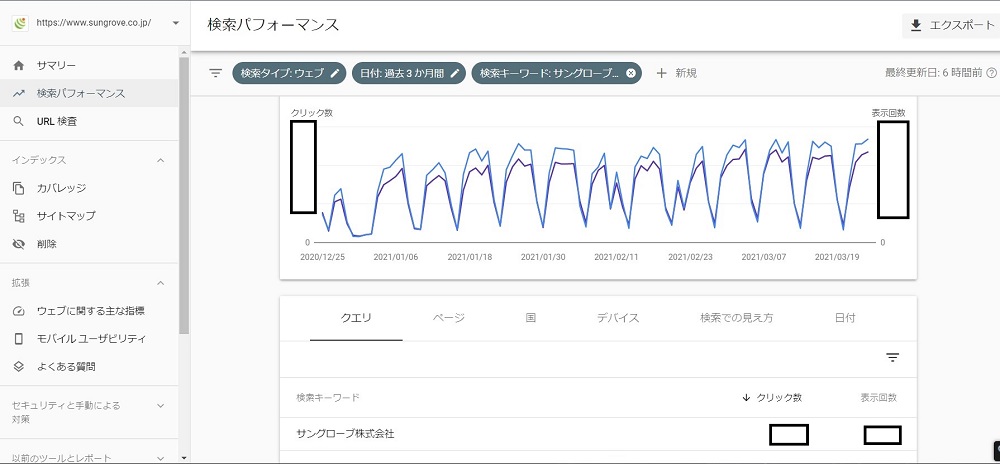The width and height of the screenshot is (1000, 464).
Task: Add a filter with the 新規 button
Action: 677,73
